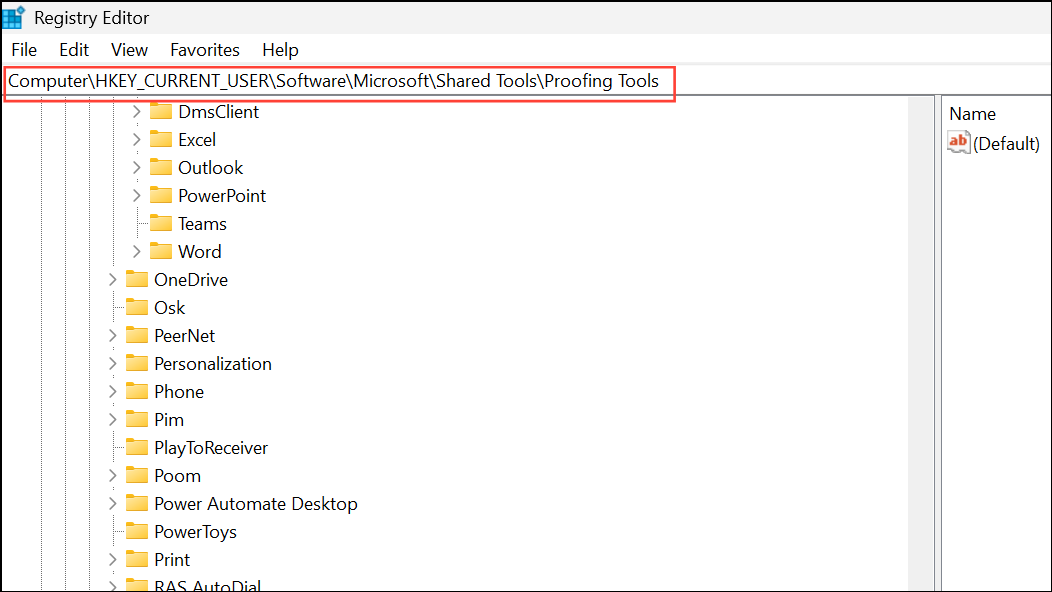
Task: Click the Outlook folder icon
Action: coord(160,167)
